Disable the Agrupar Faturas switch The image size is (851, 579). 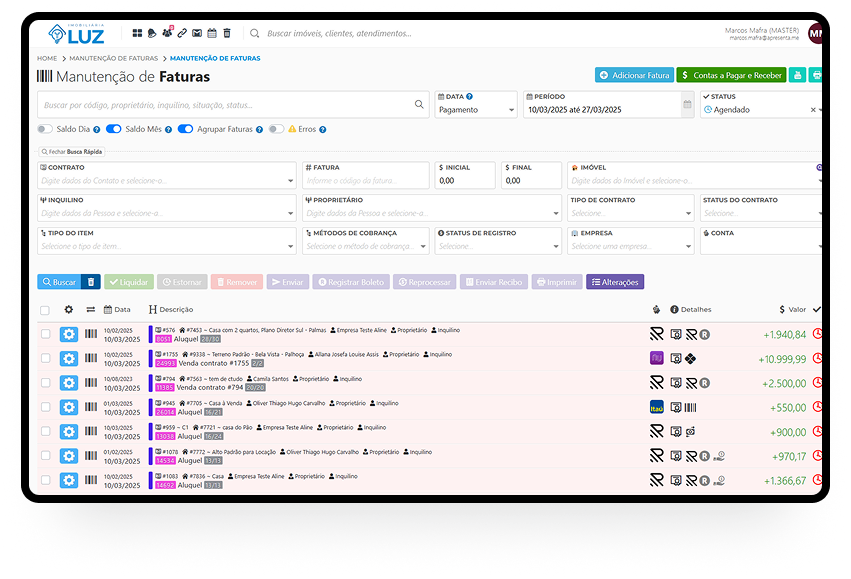(x=185, y=129)
